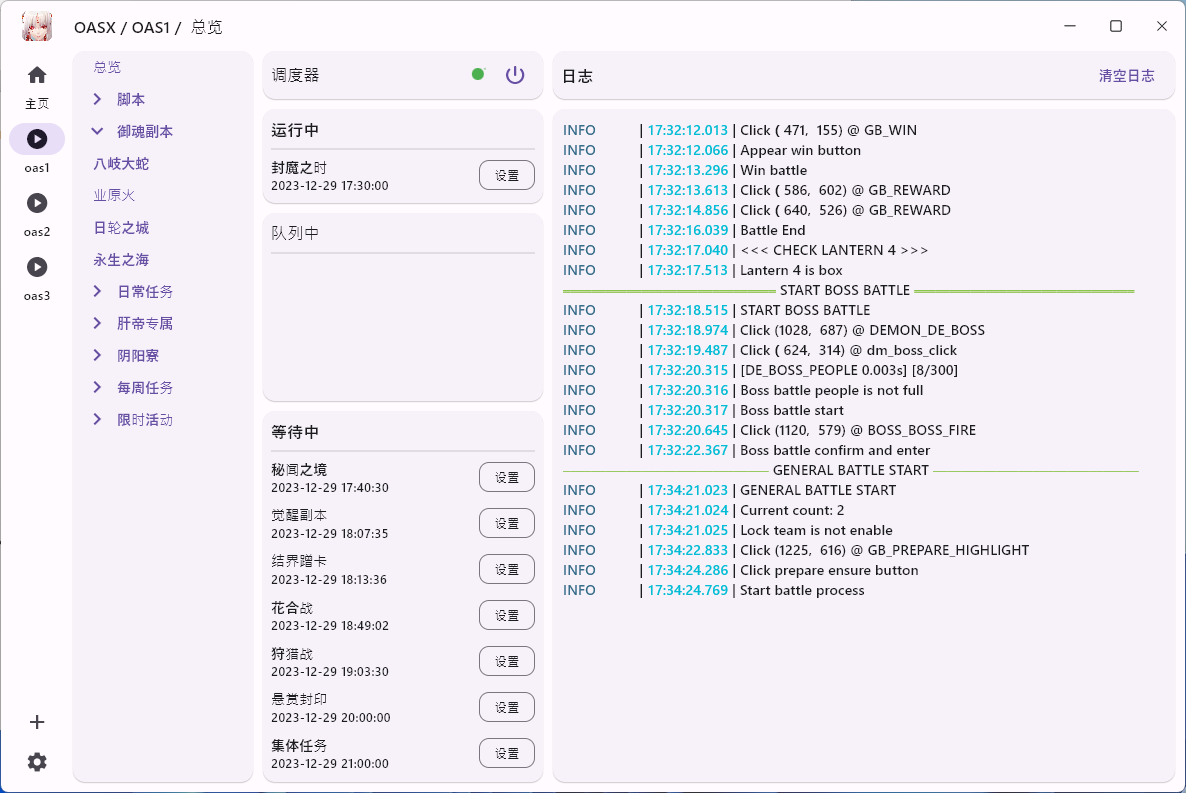The width and height of the screenshot is (1186, 793).
Task: Expand the 限时活动 section
Action: click(x=98, y=419)
